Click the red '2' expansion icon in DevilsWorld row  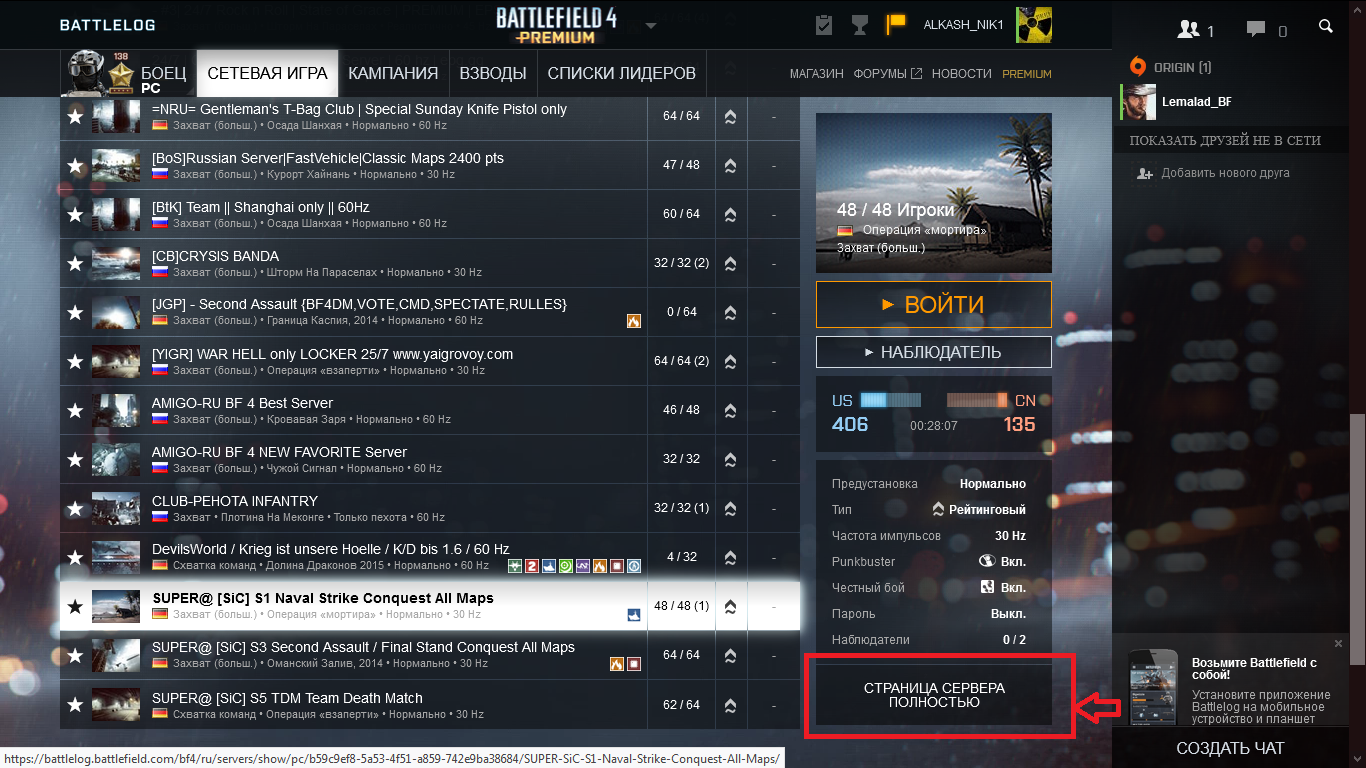coord(532,566)
